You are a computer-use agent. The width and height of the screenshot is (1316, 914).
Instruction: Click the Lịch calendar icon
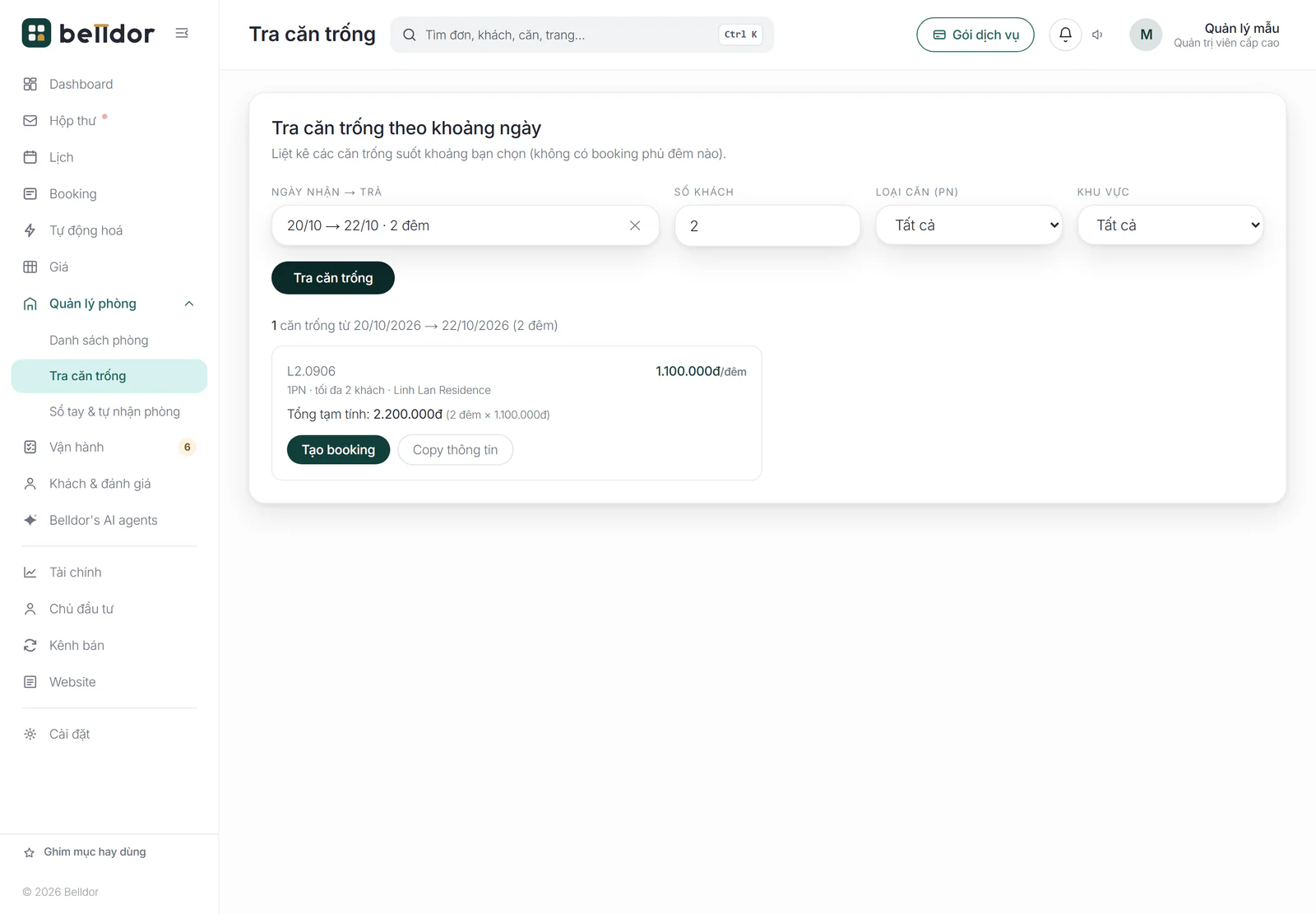coord(30,157)
